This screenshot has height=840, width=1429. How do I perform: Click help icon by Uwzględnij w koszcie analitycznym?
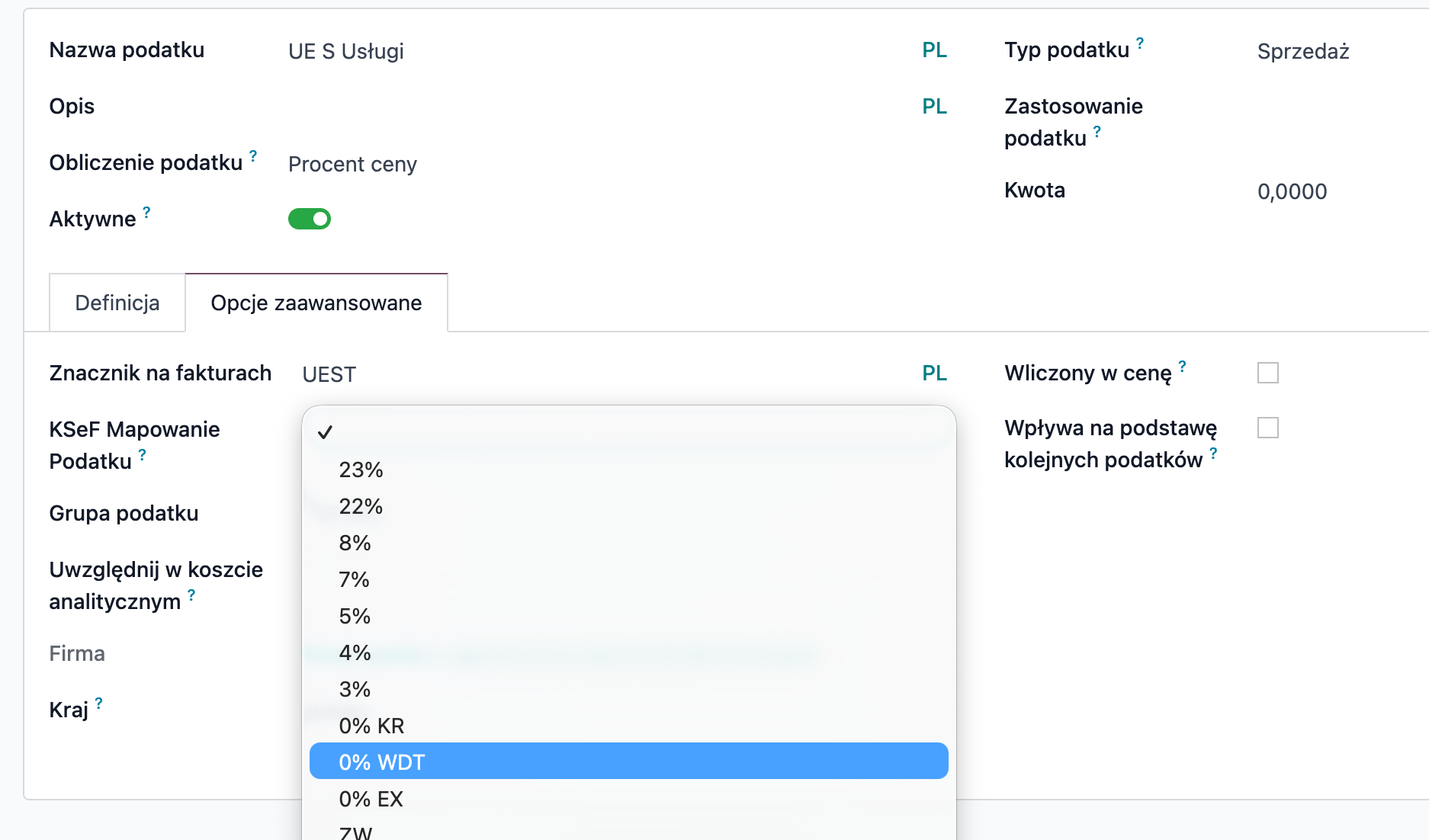click(x=191, y=595)
